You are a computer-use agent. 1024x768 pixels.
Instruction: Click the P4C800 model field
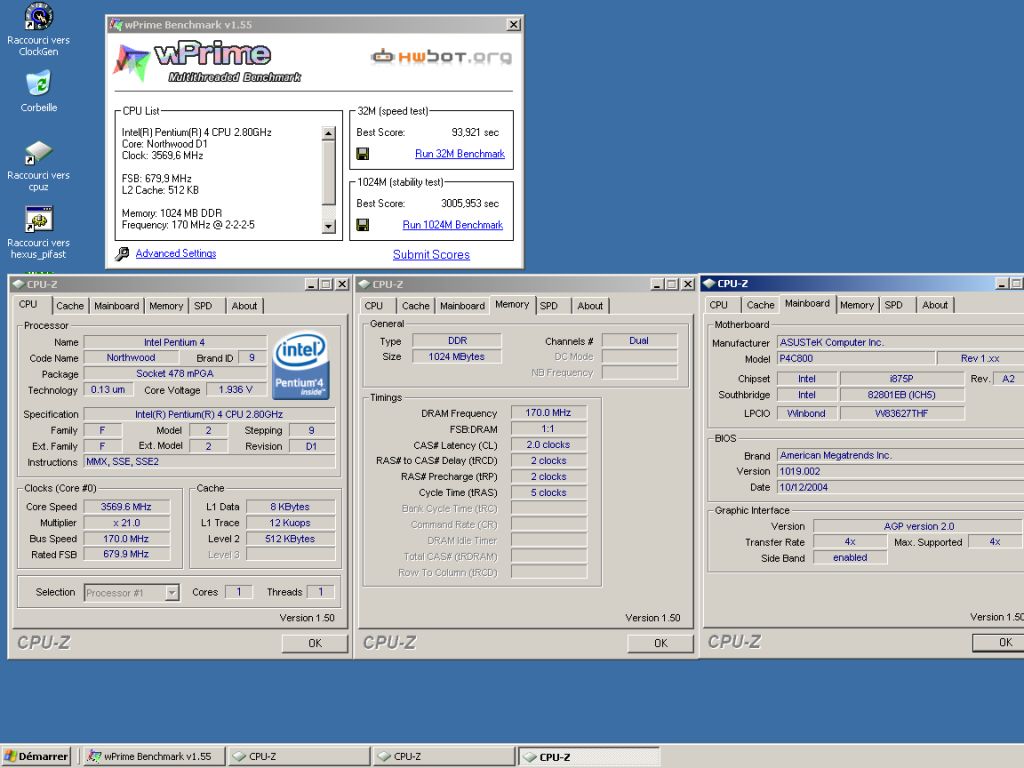tap(855, 359)
